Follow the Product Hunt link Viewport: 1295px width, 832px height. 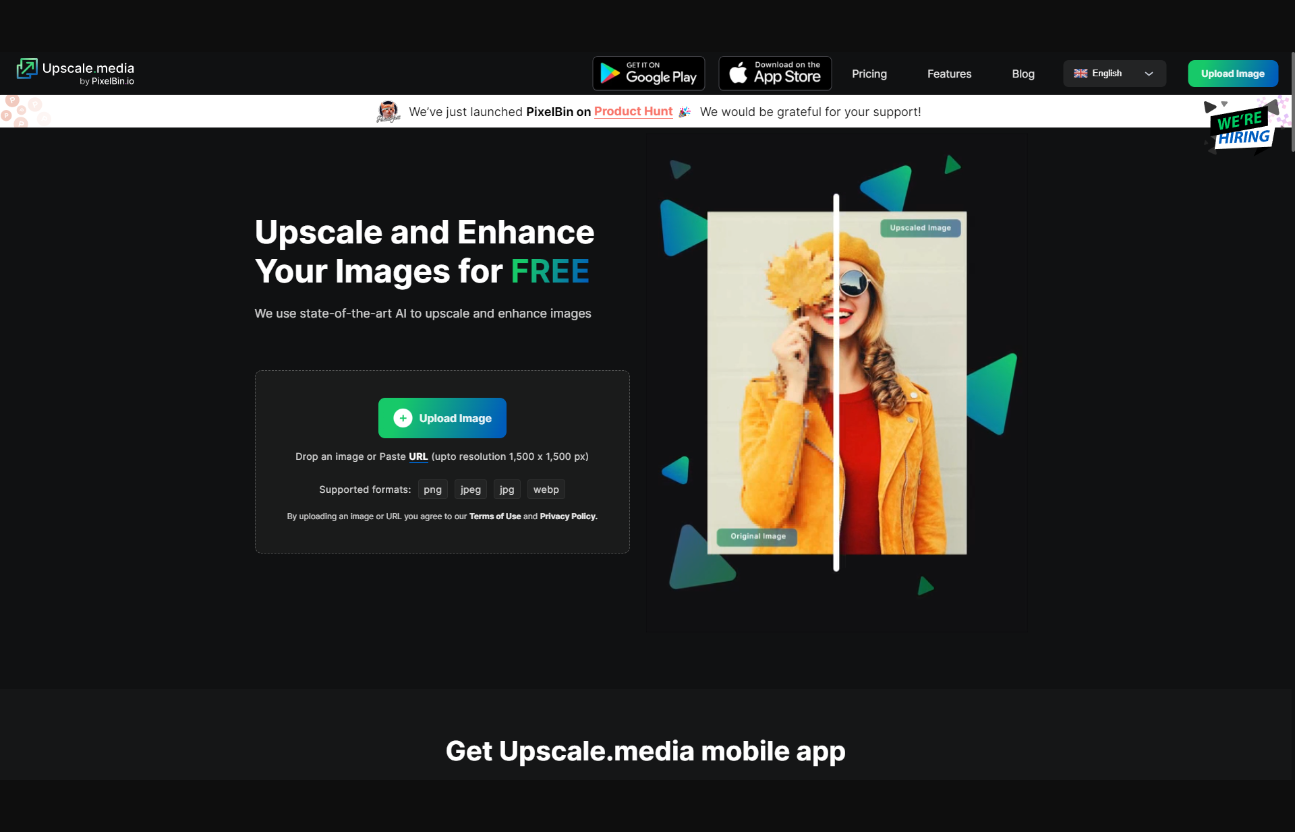633,112
